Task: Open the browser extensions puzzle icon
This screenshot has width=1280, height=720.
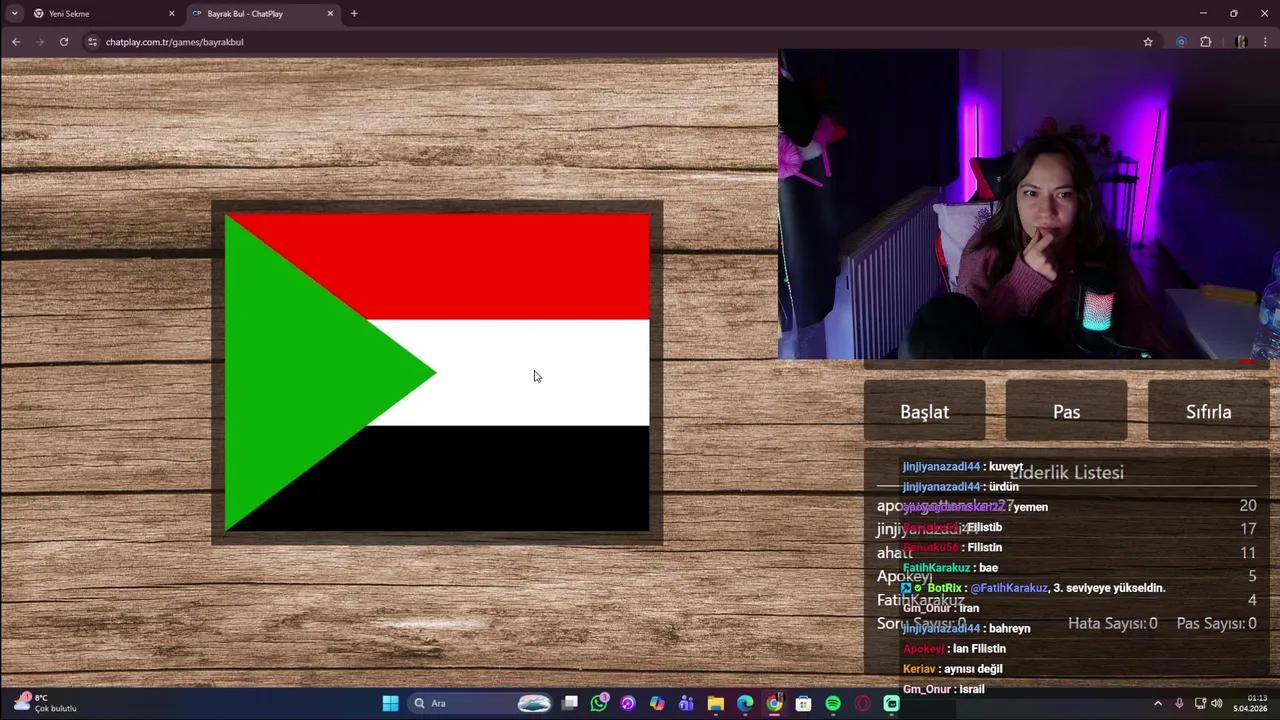Action: click(x=1206, y=42)
